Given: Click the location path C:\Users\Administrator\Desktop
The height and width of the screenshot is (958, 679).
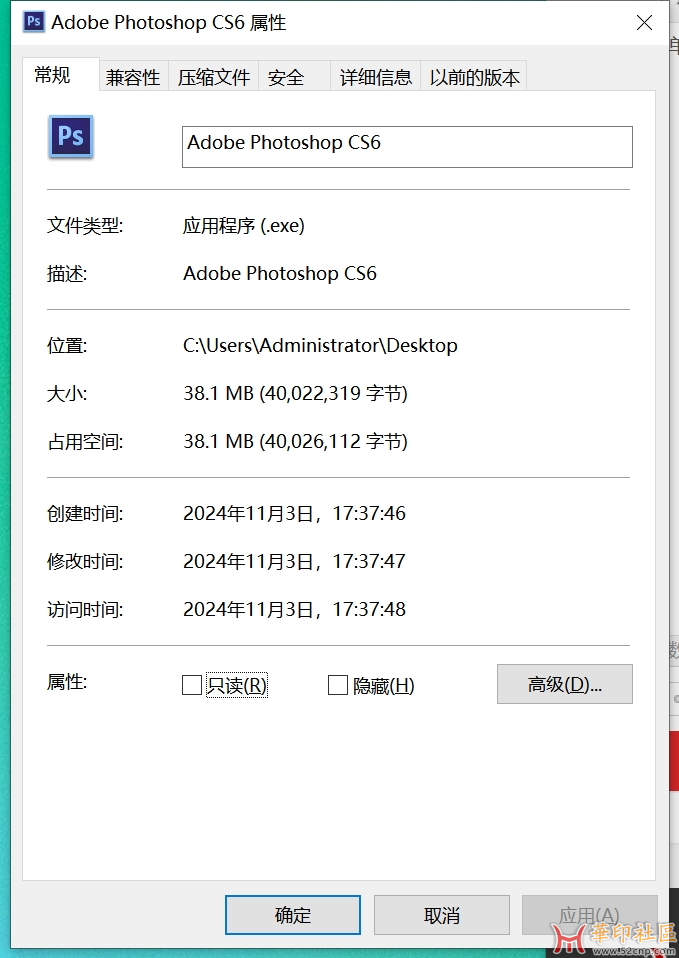Looking at the screenshot, I should click(320, 346).
